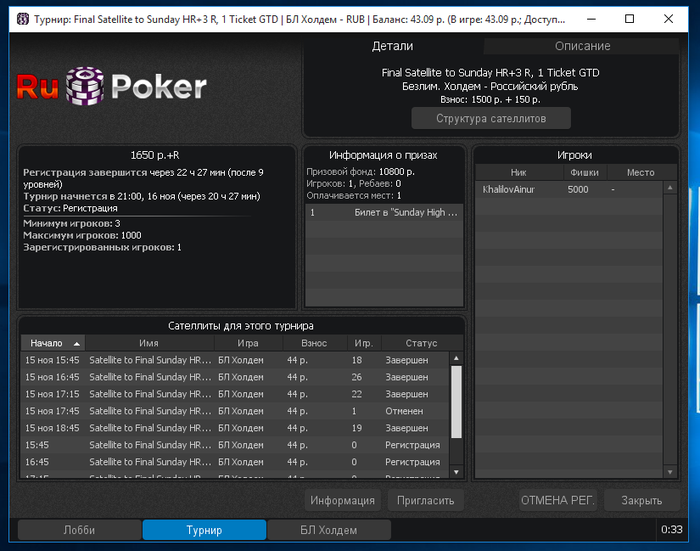Click the Статус: Регистрация text
Screen dimensions: 700x551
click(71, 208)
